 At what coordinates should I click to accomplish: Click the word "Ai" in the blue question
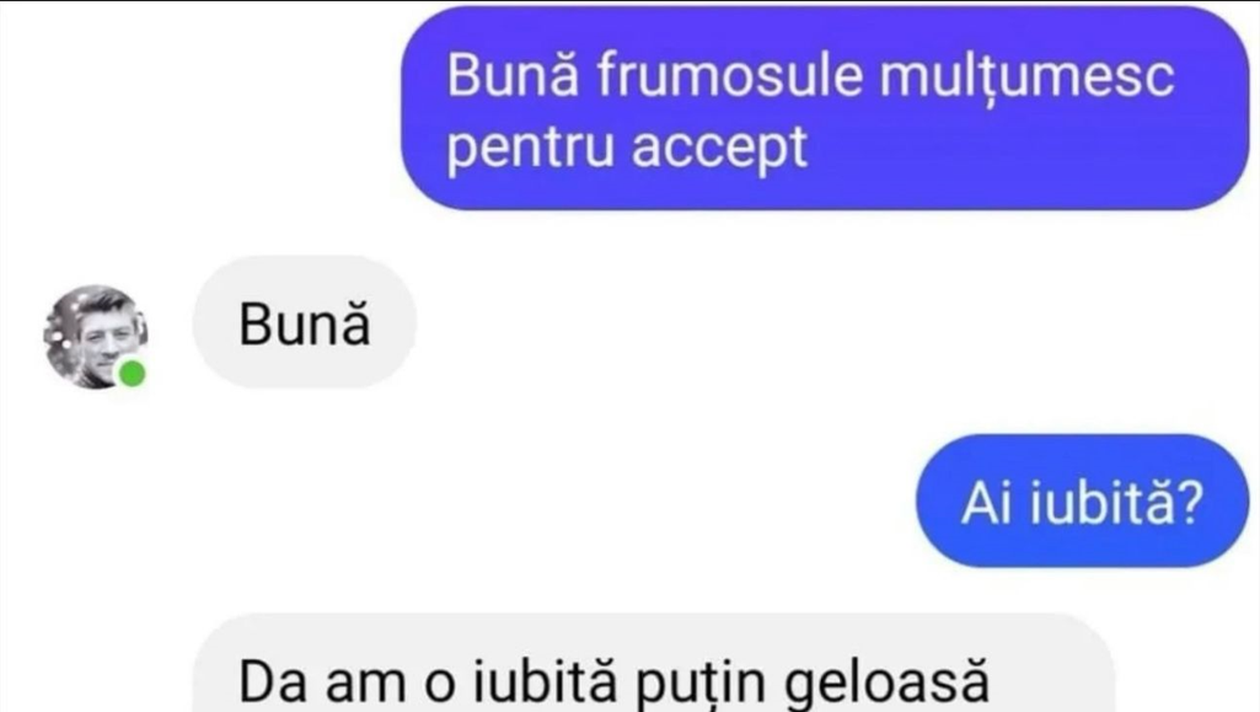(x=980, y=504)
